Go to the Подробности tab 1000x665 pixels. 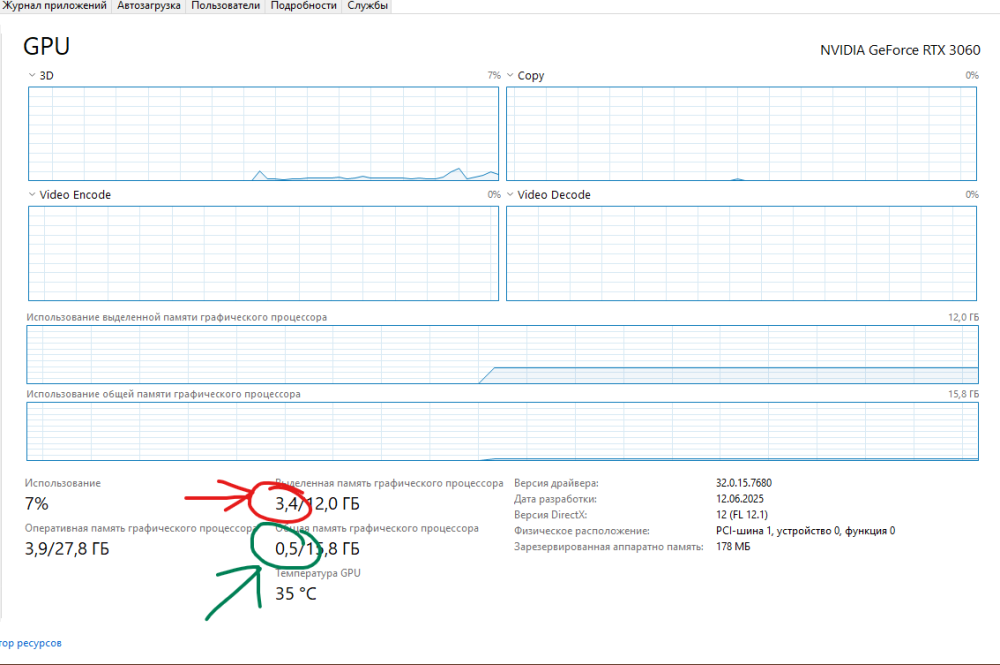[x=303, y=6]
